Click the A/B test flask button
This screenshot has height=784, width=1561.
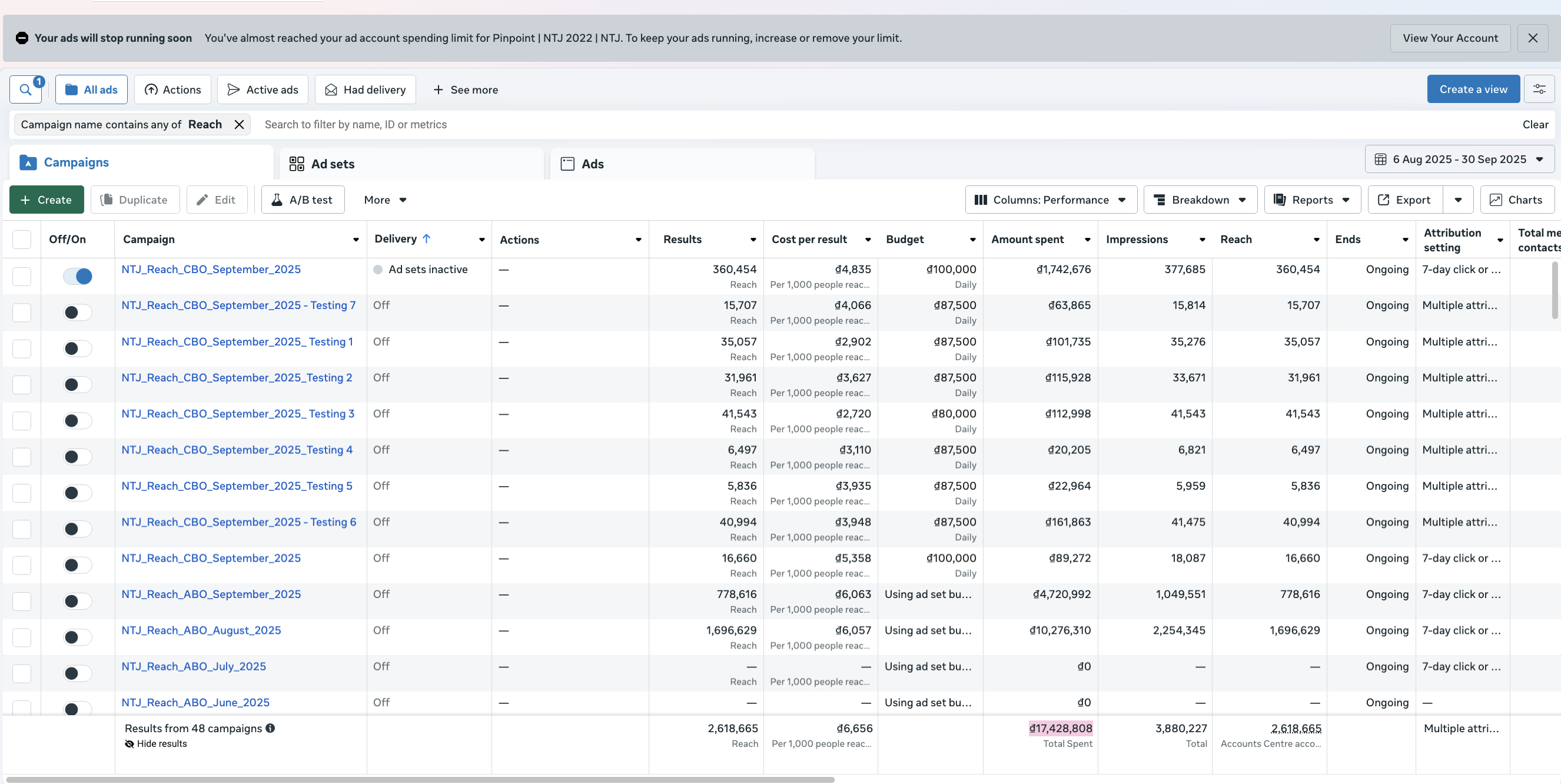click(303, 200)
